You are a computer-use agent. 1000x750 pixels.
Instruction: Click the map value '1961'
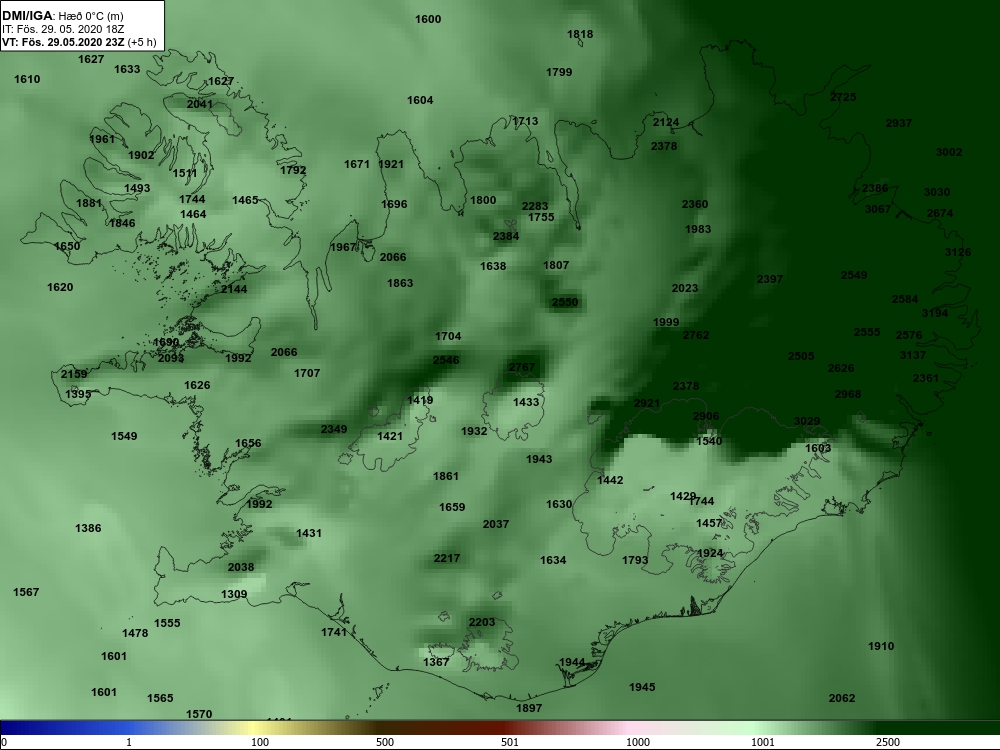102,139
